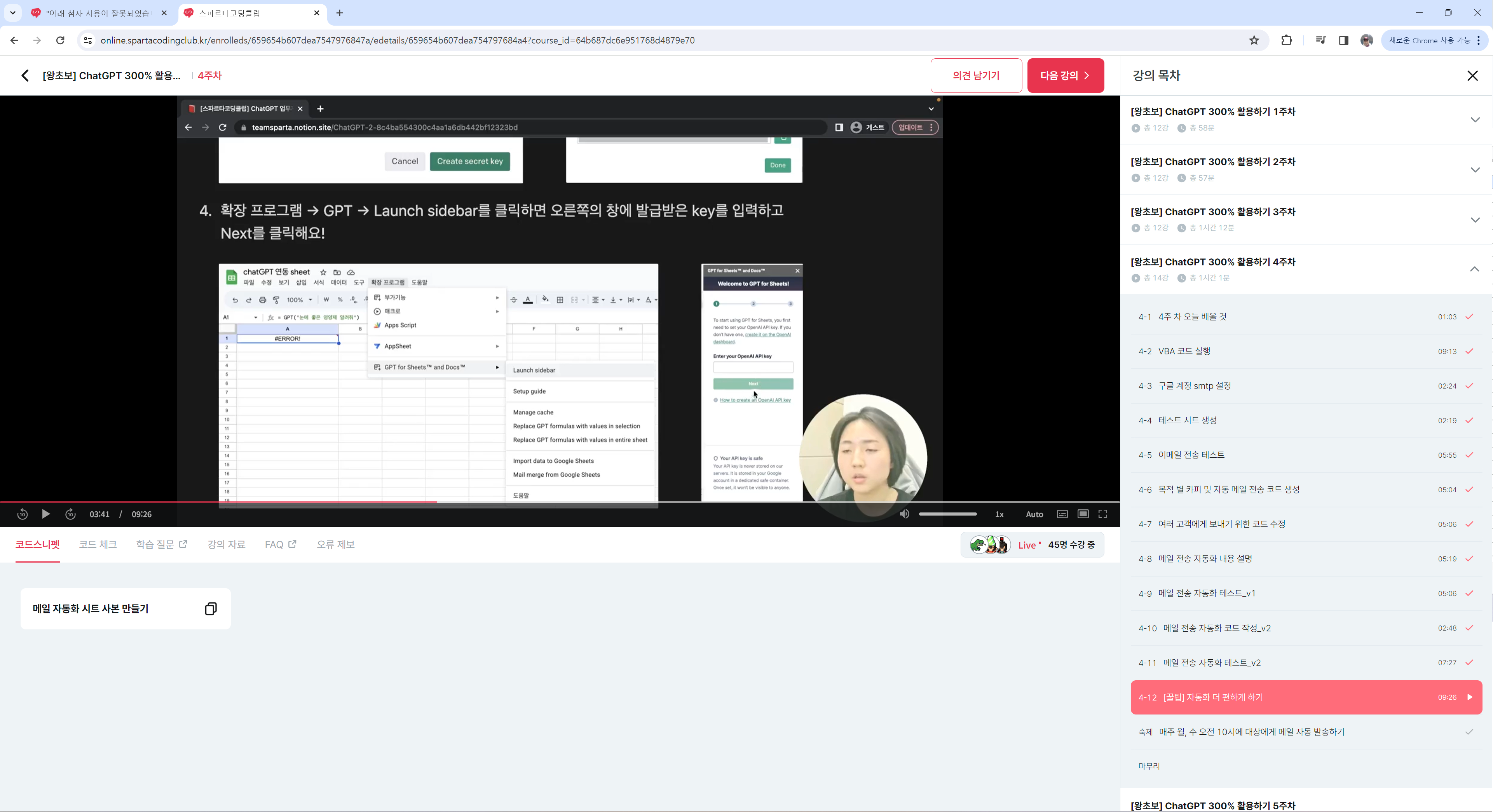Open the FAQ tab
The width and height of the screenshot is (1493, 812).
281,545
